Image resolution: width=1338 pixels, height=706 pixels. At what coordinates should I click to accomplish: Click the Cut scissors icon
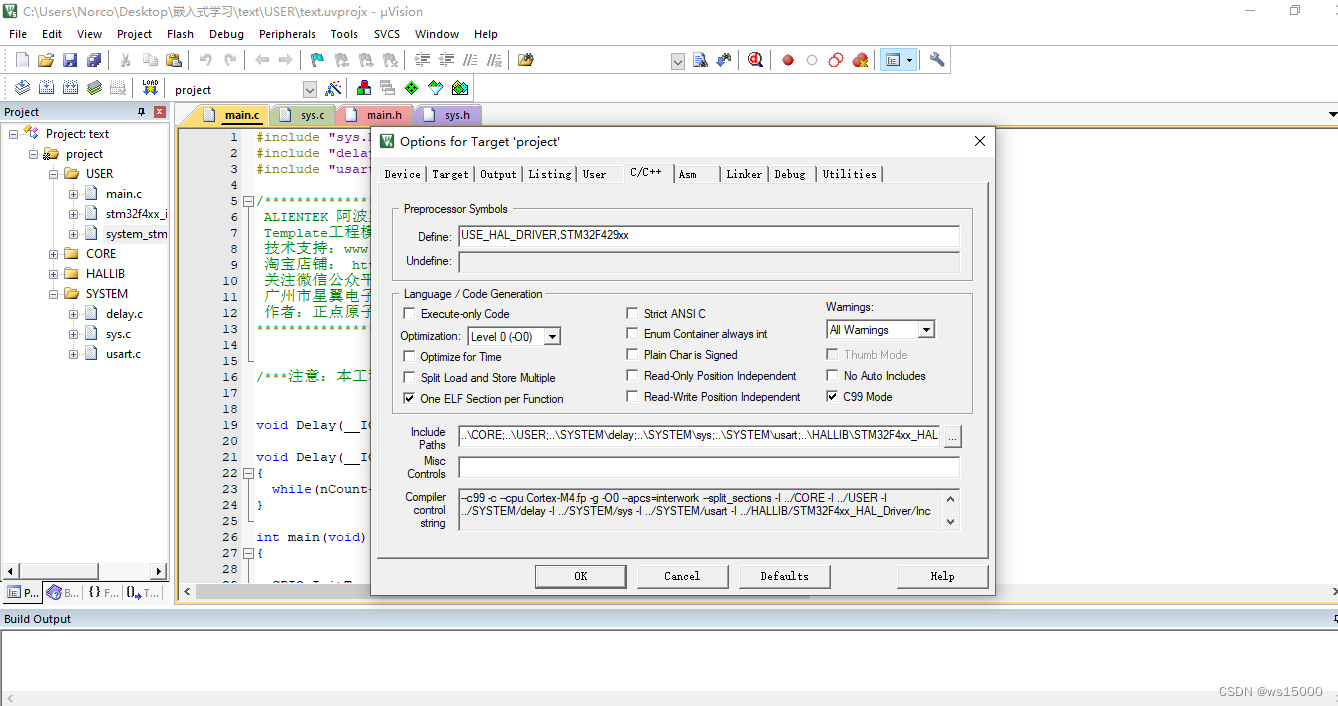coord(126,60)
